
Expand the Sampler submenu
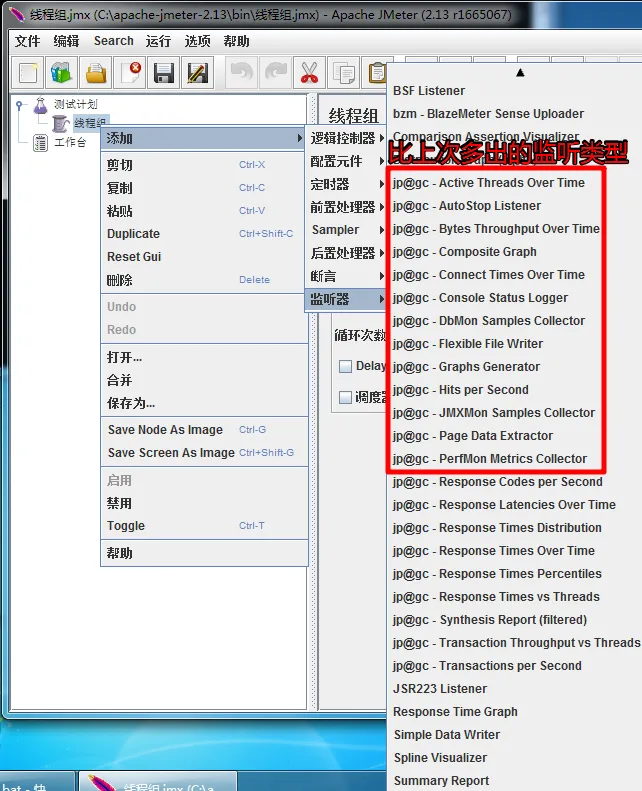tap(347, 230)
